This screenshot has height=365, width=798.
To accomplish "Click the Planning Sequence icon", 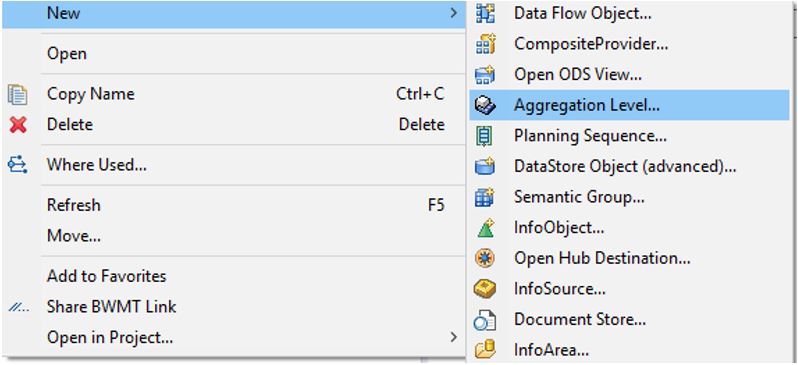I will [x=484, y=136].
